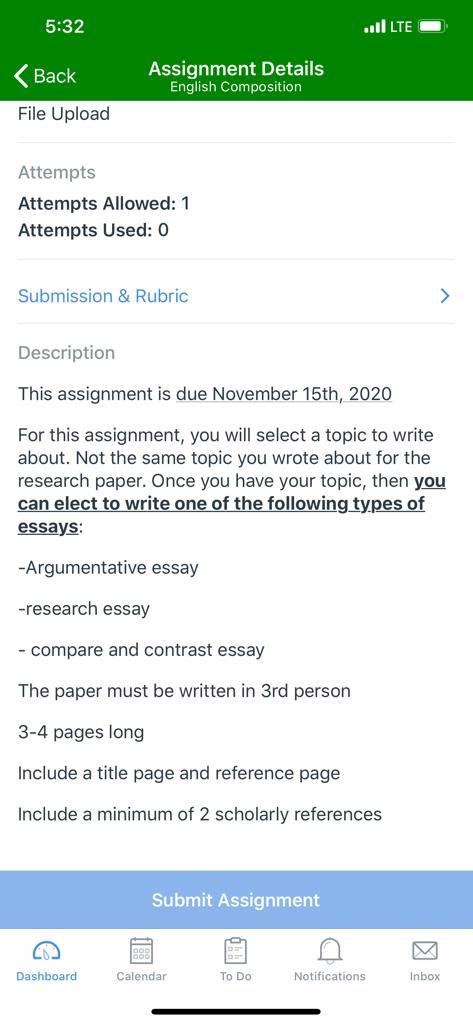Tap the Assignment Details header title
The image size is (473, 1024).
click(236, 69)
